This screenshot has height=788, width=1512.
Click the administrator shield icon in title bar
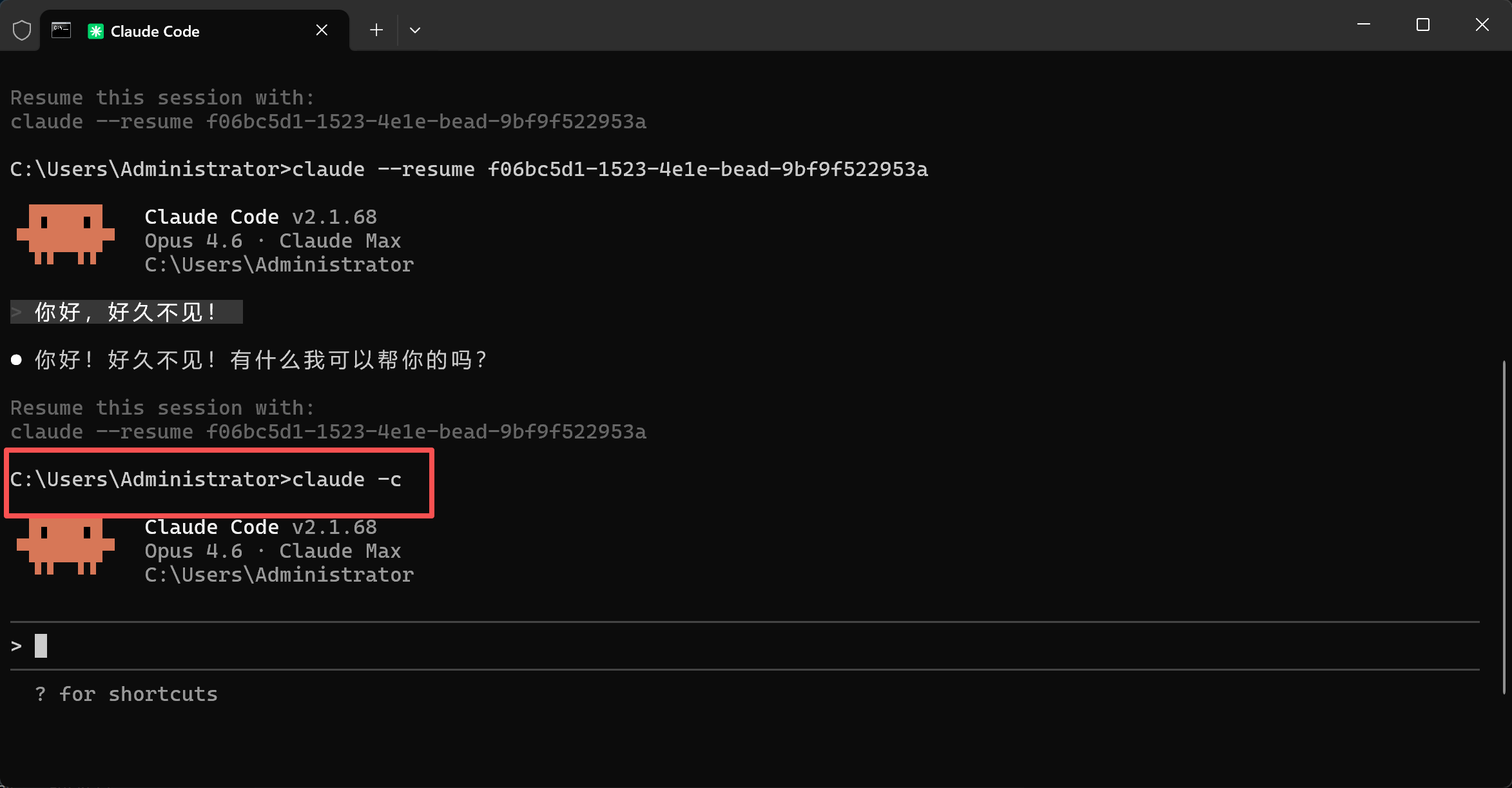click(22, 30)
